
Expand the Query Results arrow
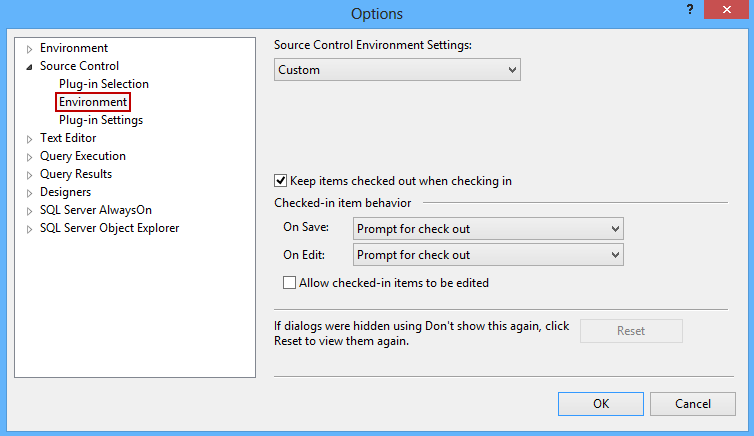coord(29,174)
